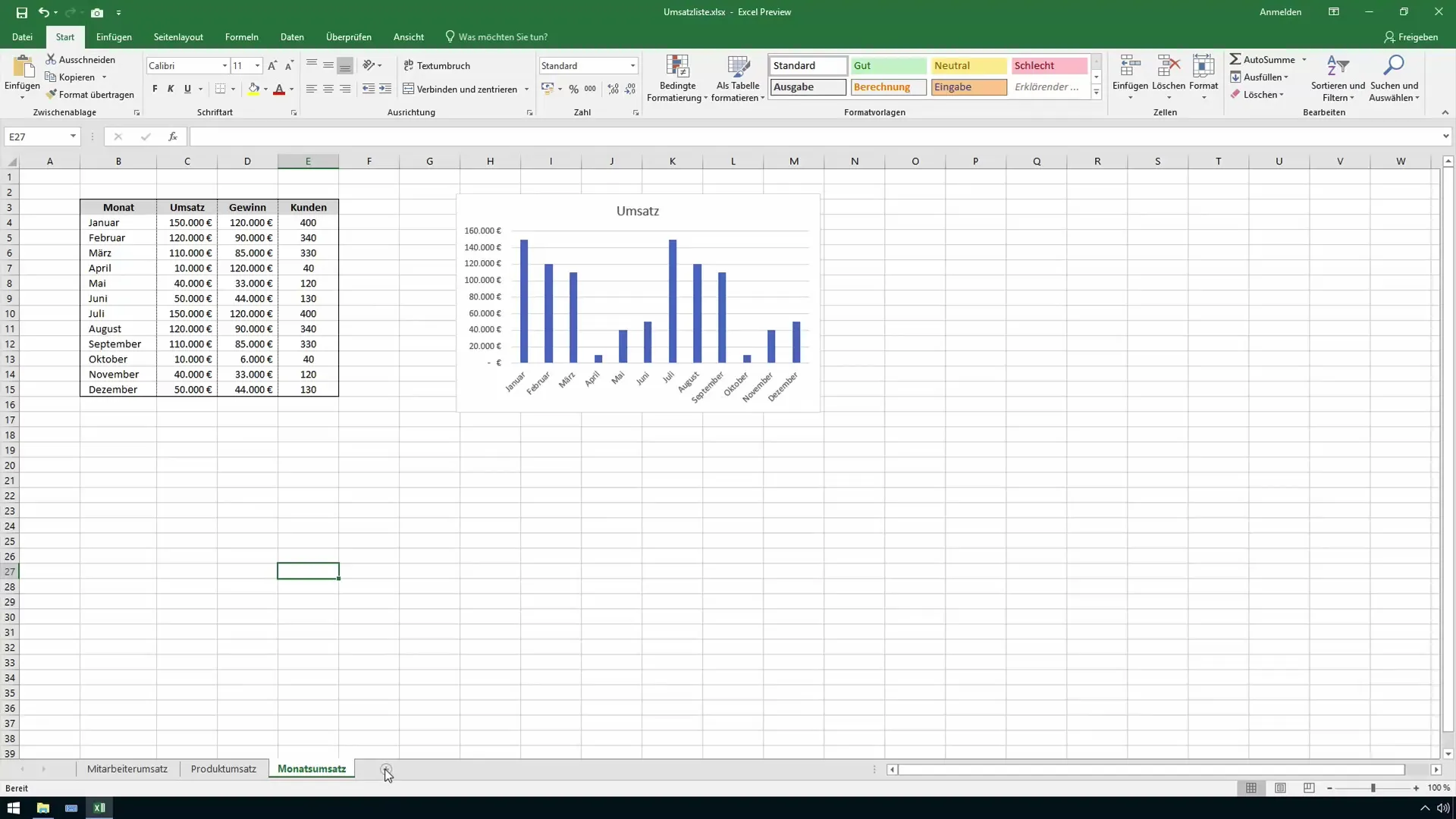Click the Umsatz chart title
Screen dimensions: 1456x819
coord(638,211)
